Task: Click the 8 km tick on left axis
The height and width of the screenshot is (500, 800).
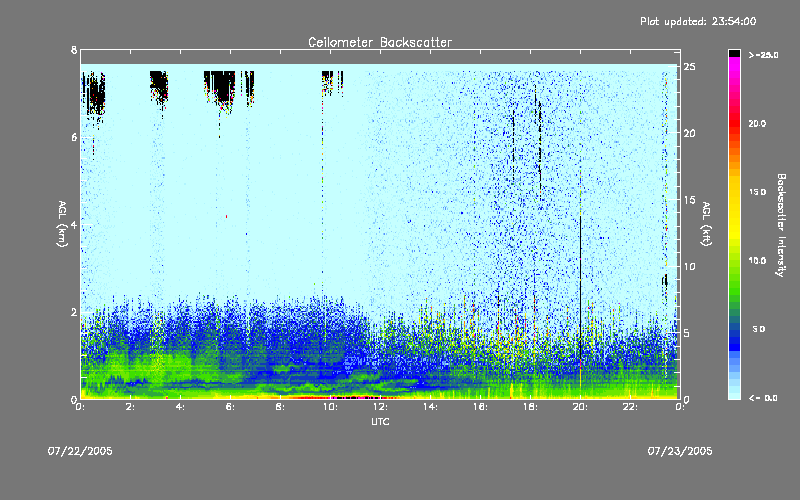Action: coord(74,50)
